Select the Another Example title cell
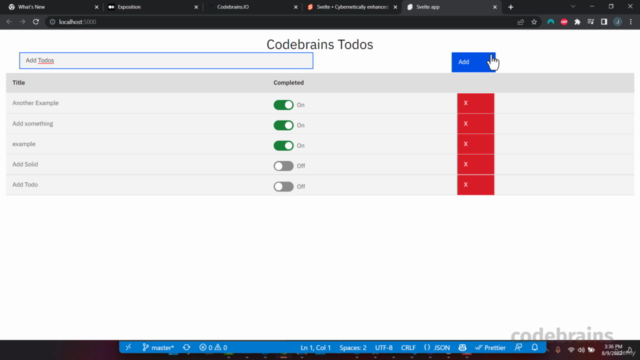Image resolution: width=640 pixels, height=360 pixels. pos(36,103)
